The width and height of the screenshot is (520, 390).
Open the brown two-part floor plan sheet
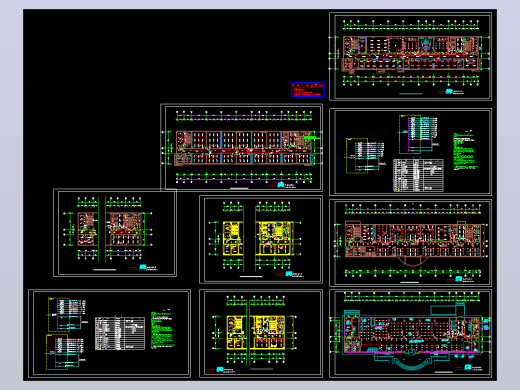pos(115,233)
